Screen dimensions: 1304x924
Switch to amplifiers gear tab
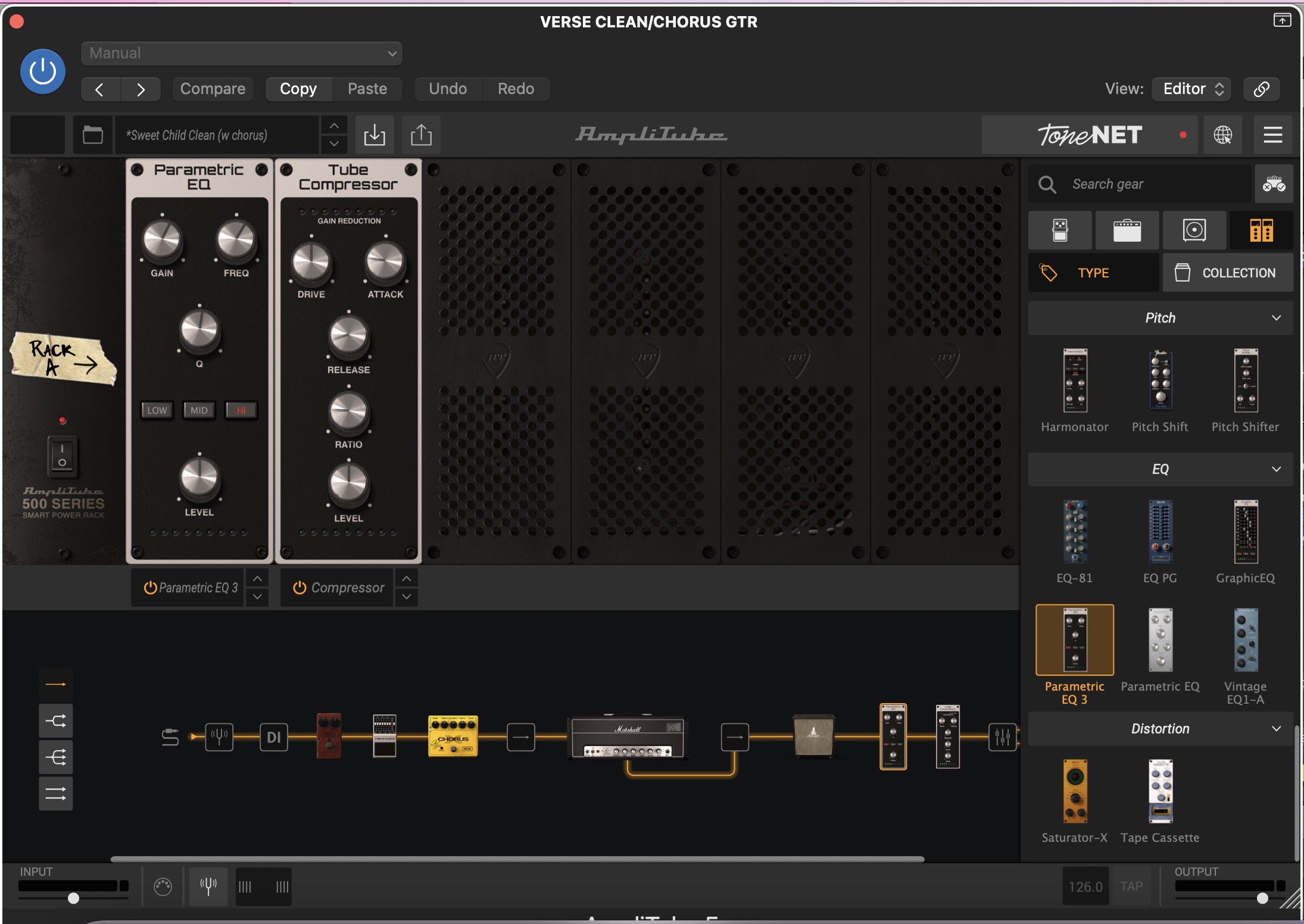click(1127, 230)
